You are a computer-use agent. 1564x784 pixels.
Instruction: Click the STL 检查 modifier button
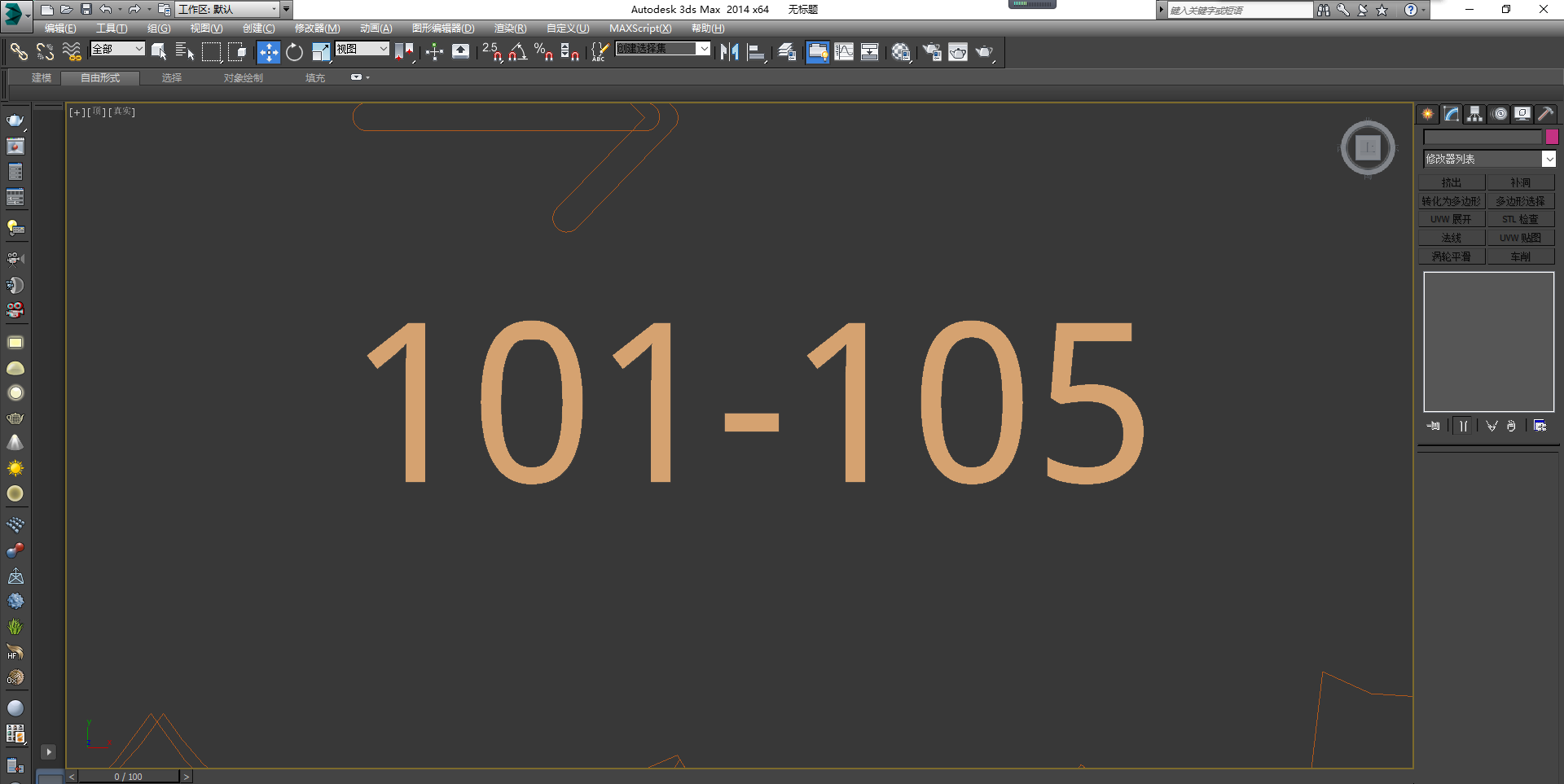point(1521,219)
